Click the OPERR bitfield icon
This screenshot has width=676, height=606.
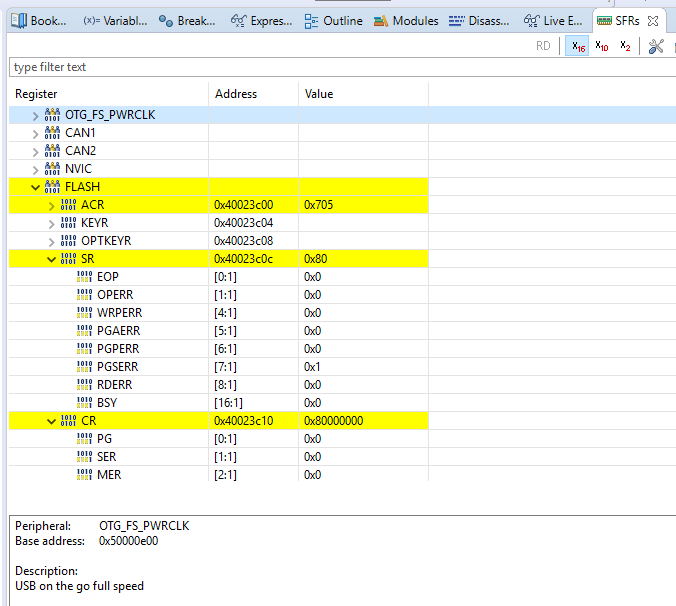[x=84, y=295]
